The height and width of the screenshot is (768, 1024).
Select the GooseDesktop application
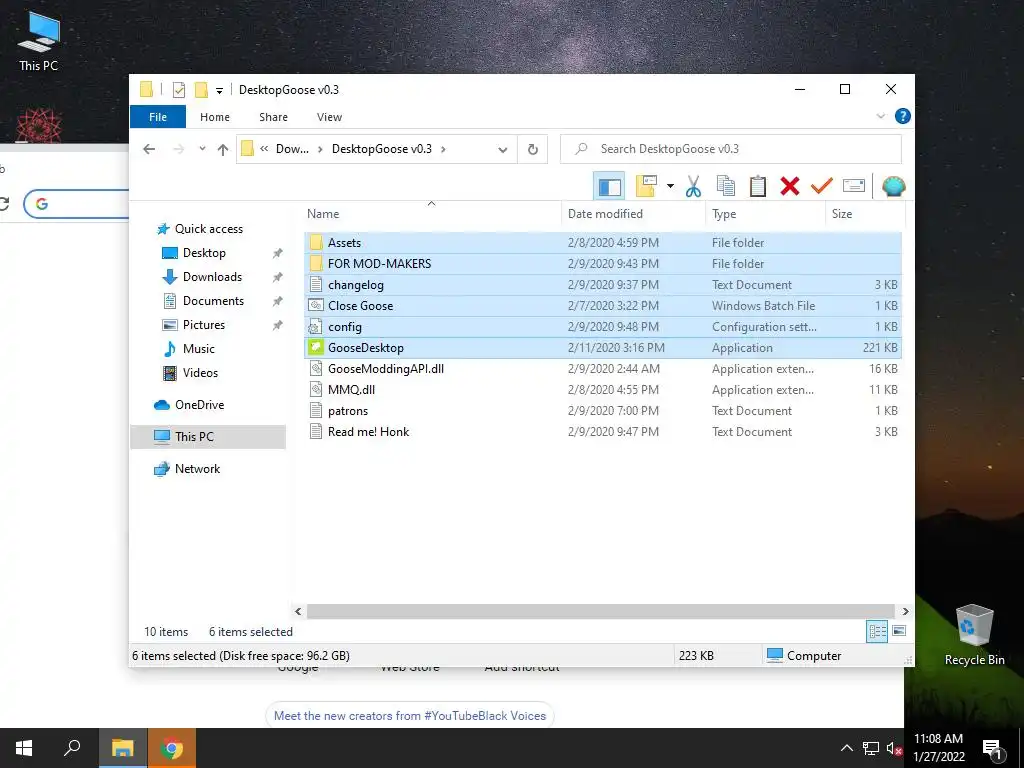coord(603,347)
